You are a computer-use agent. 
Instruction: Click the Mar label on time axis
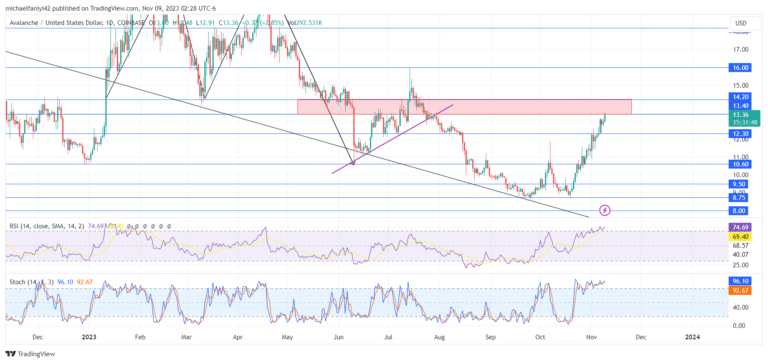[x=186, y=337]
